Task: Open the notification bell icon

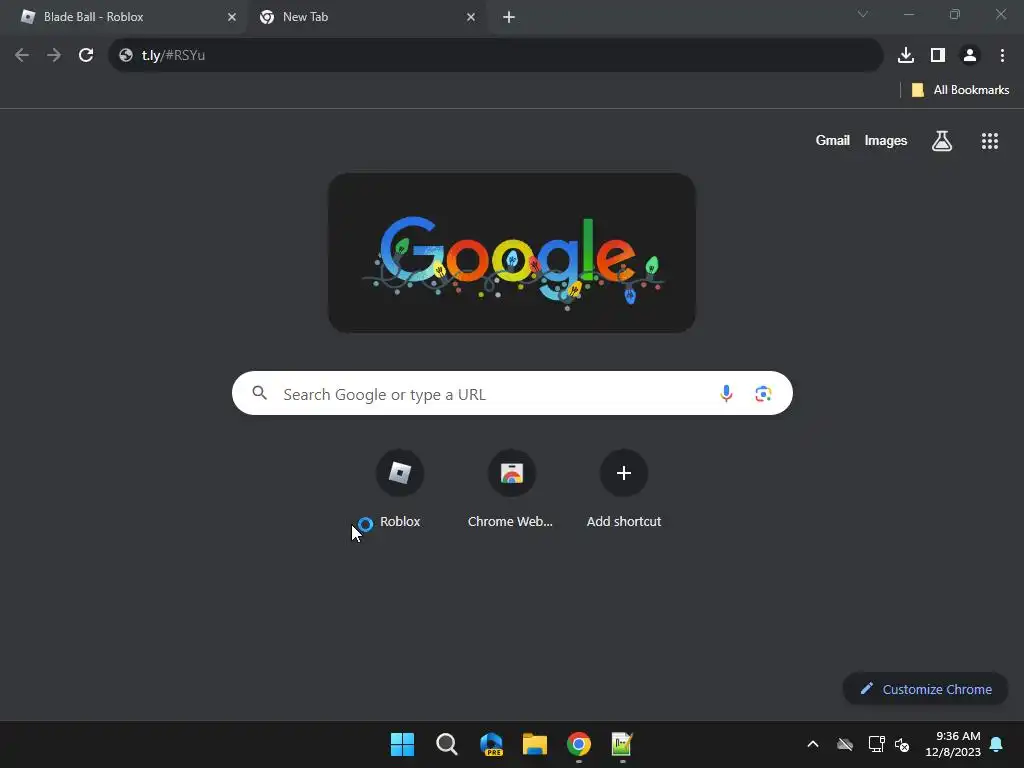Action: 996,744
